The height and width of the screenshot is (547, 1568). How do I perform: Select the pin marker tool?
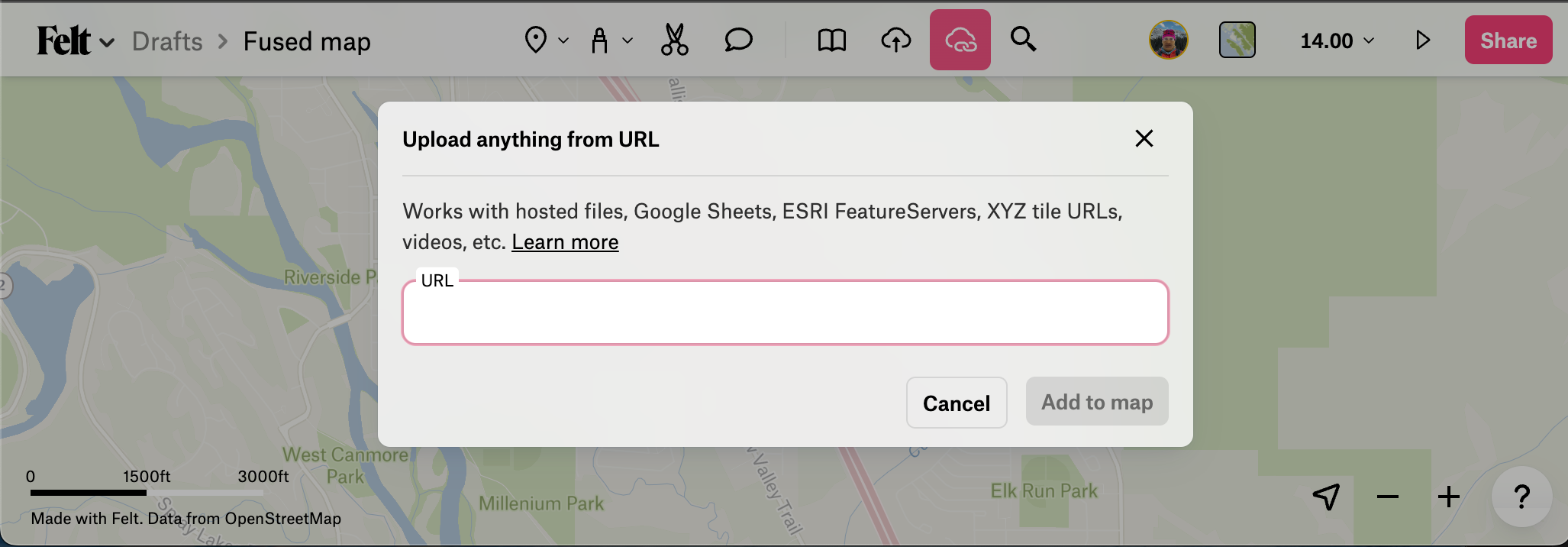pyautogui.click(x=536, y=40)
